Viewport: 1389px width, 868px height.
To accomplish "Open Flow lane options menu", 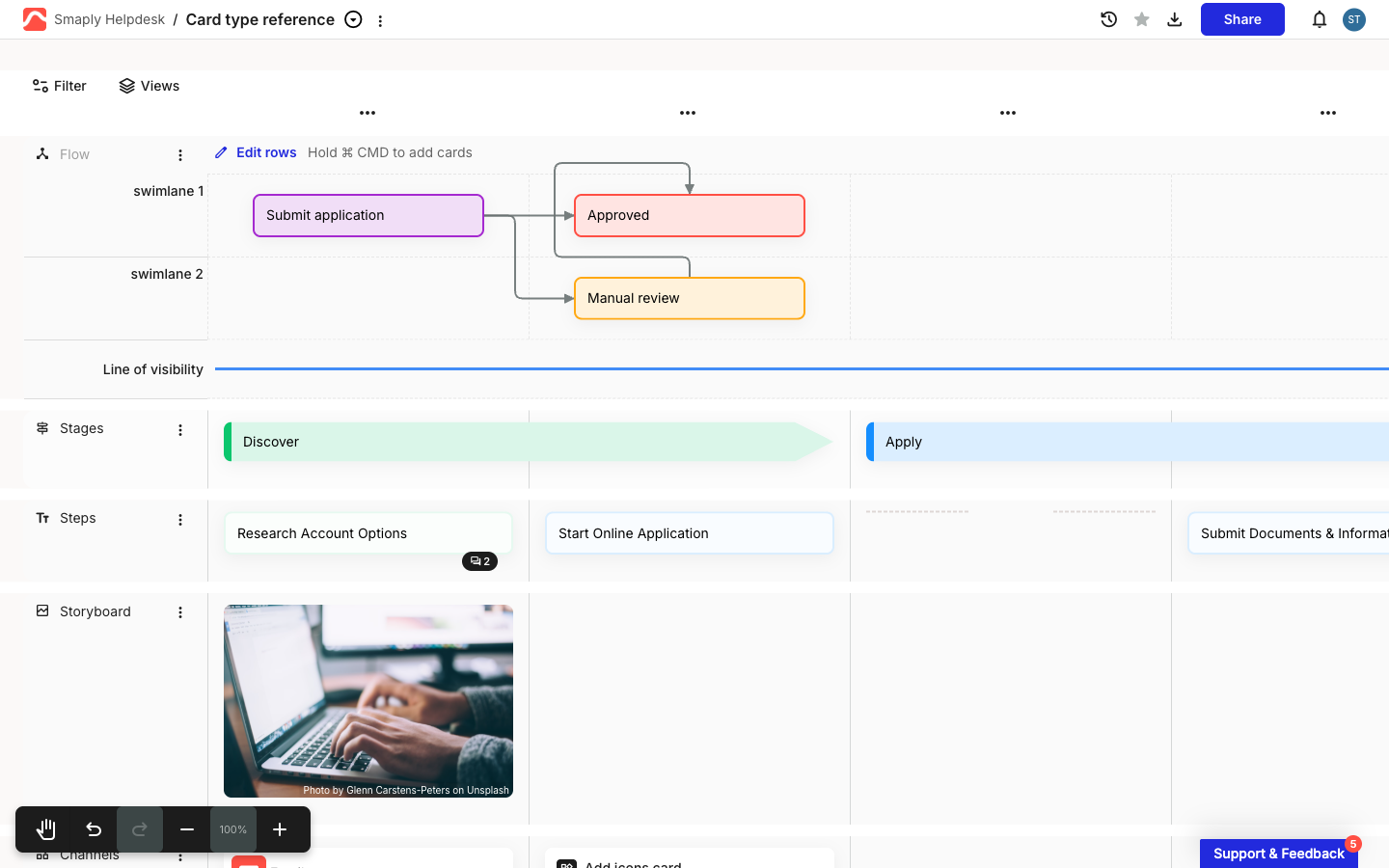I will (x=180, y=154).
